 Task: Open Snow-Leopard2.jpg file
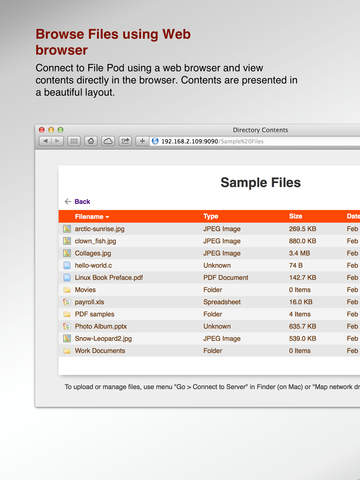(103, 339)
